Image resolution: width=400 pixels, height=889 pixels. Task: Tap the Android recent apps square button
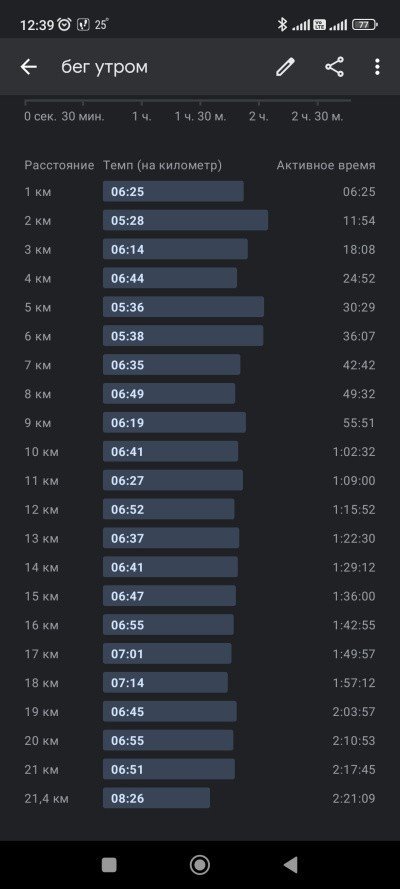pos(109,865)
